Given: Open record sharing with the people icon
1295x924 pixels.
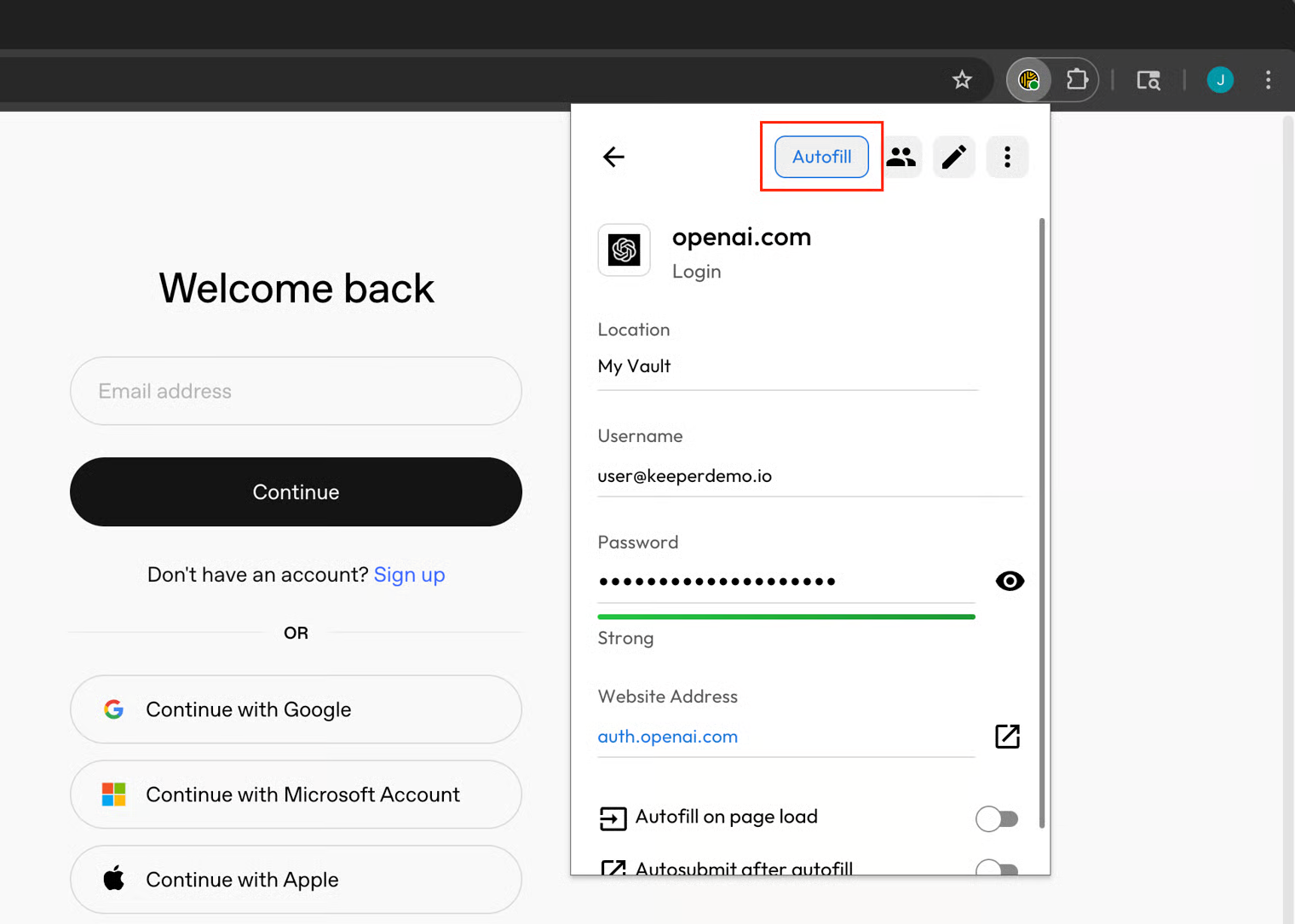Looking at the screenshot, I should 901,157.
